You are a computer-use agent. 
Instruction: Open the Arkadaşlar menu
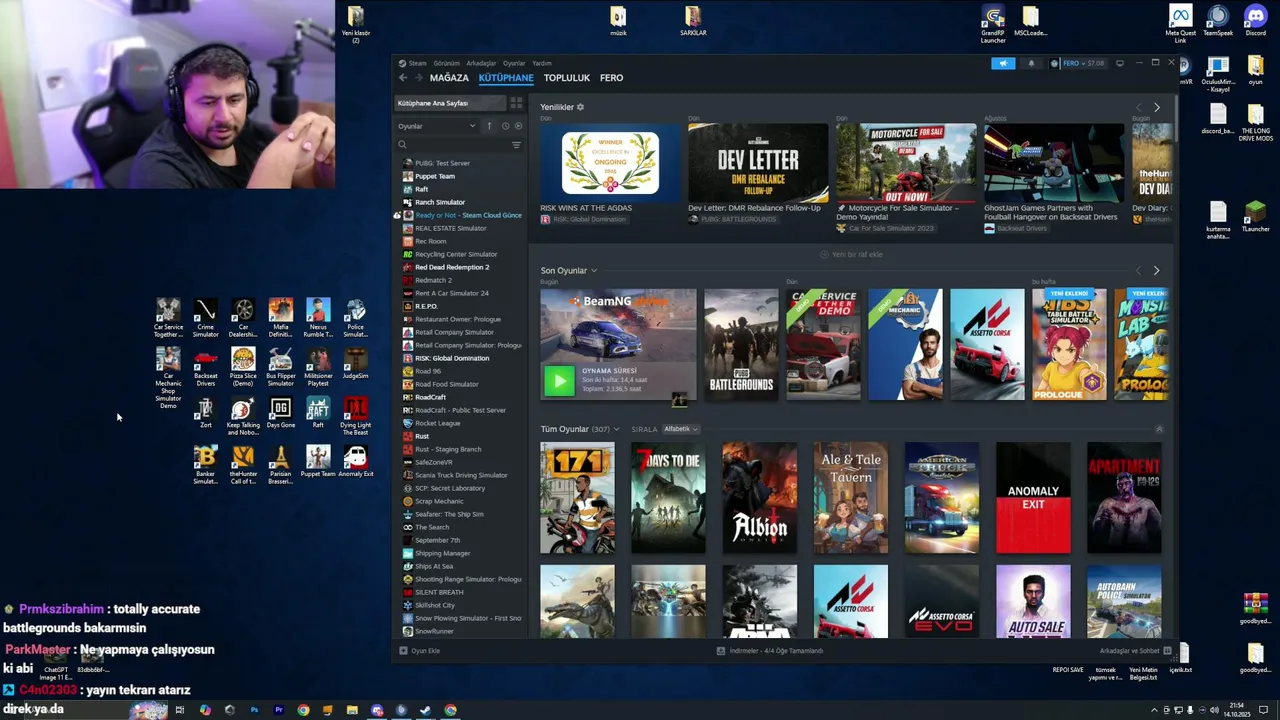click(x=481, y=63)
